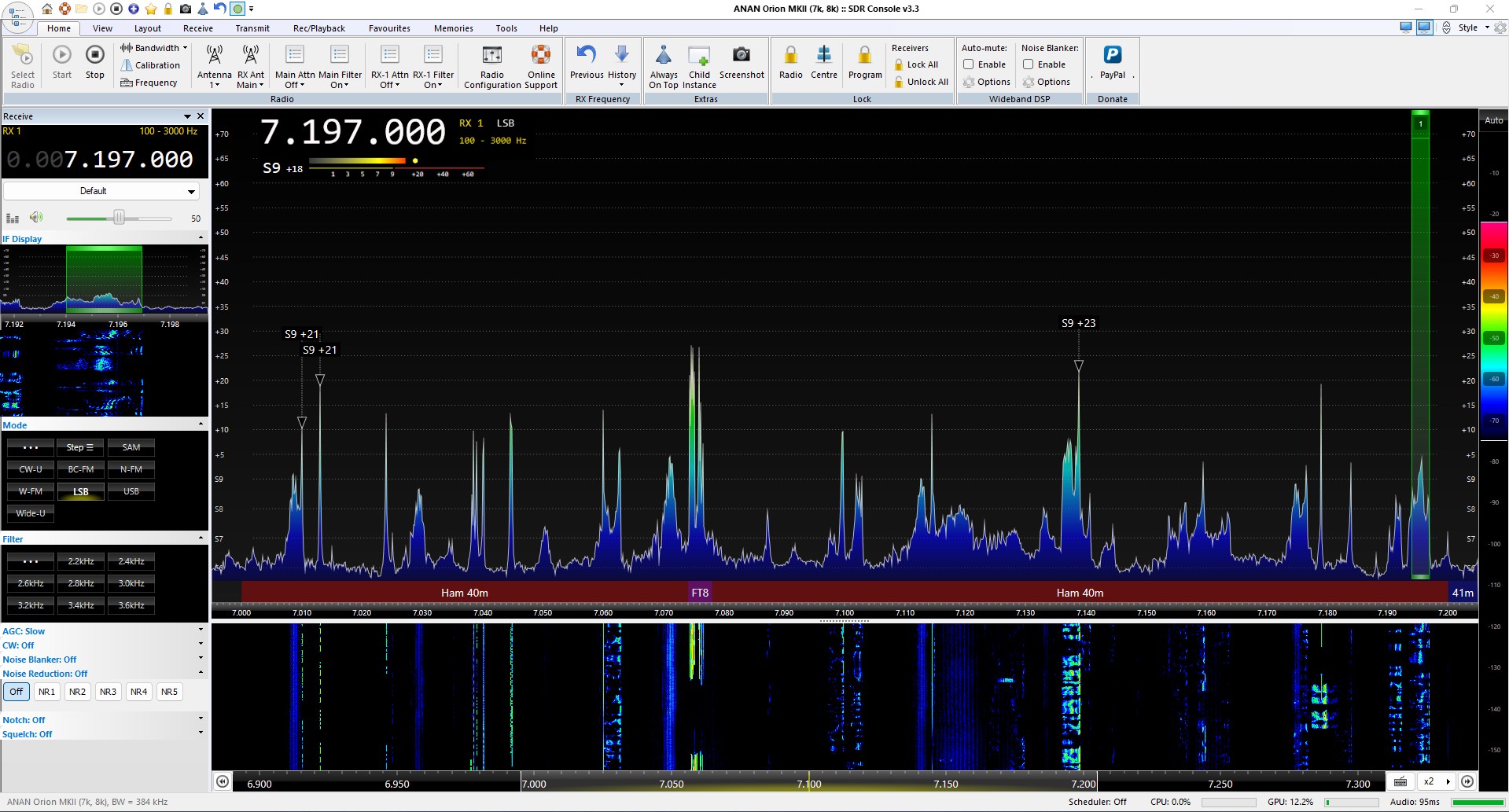Viewport: 1509px width, 812px height.
Task: Open Antenna 1 dropdown
Action: tap(214, 66)
